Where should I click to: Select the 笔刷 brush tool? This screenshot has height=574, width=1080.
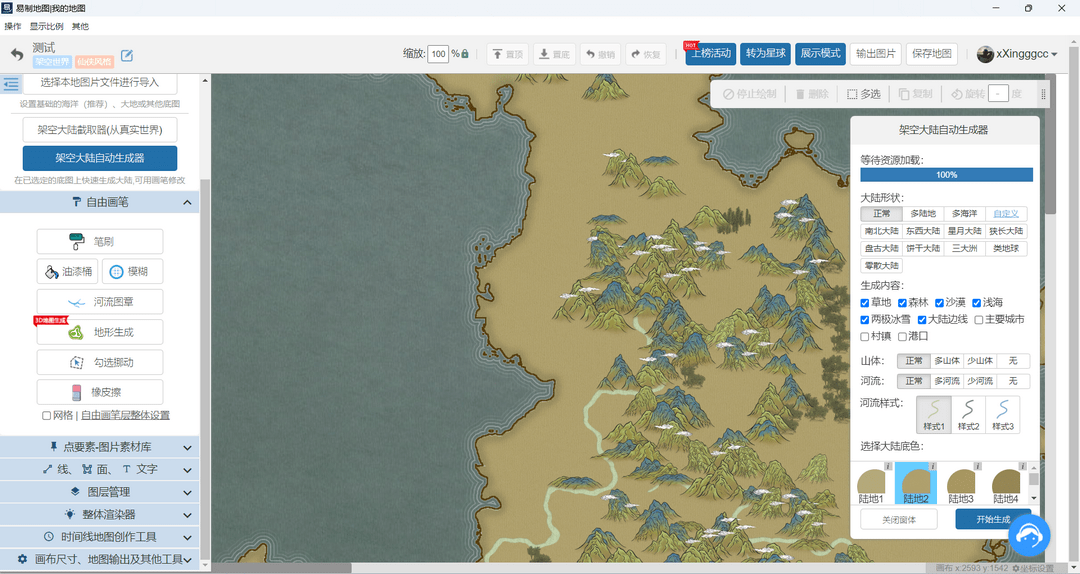pyautogui.click(x=99, y=241)
